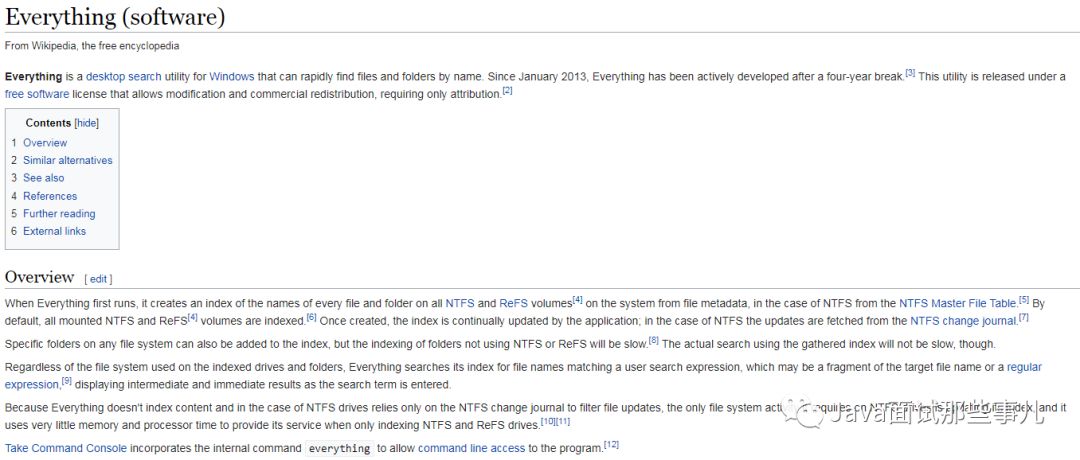Open the 'Windows' link in intro
This screenshot has height=460, width=1080.
point(231,76)
